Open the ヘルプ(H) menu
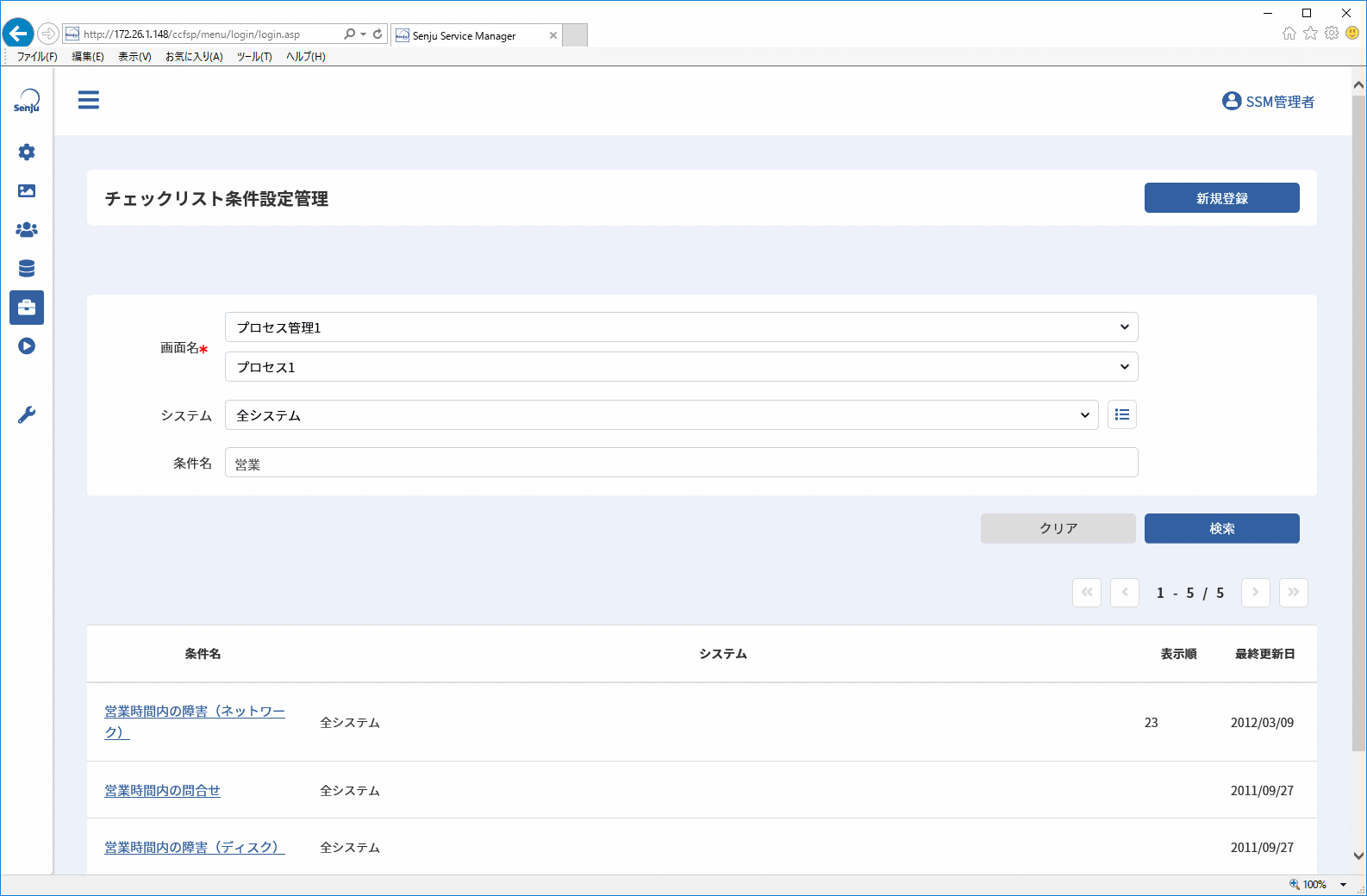This screenshot has width=1367, height=896. pyautogui.click(x=305, y=57)
